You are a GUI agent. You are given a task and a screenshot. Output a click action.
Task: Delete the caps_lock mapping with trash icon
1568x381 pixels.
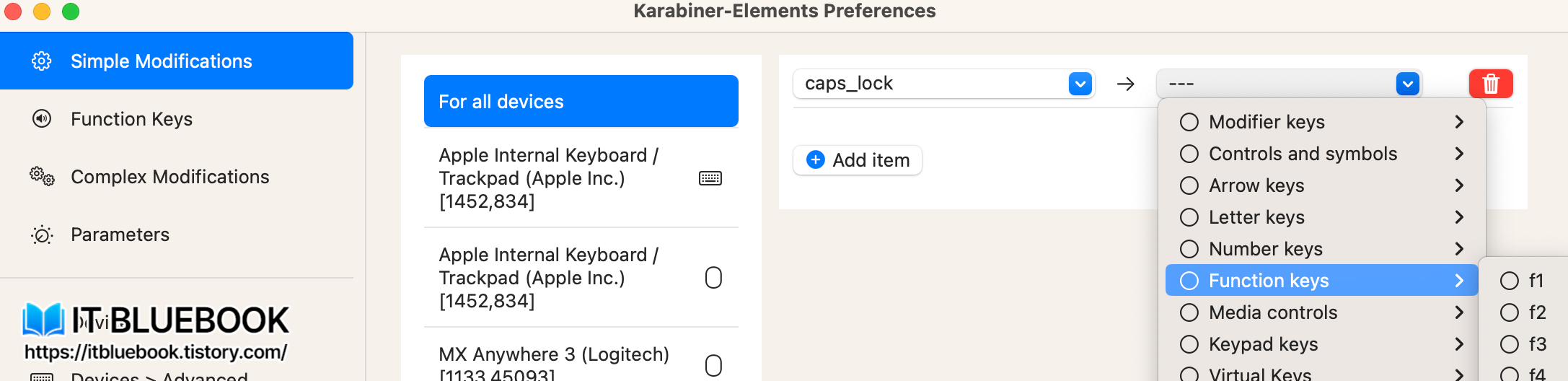tap(1490, 84)
